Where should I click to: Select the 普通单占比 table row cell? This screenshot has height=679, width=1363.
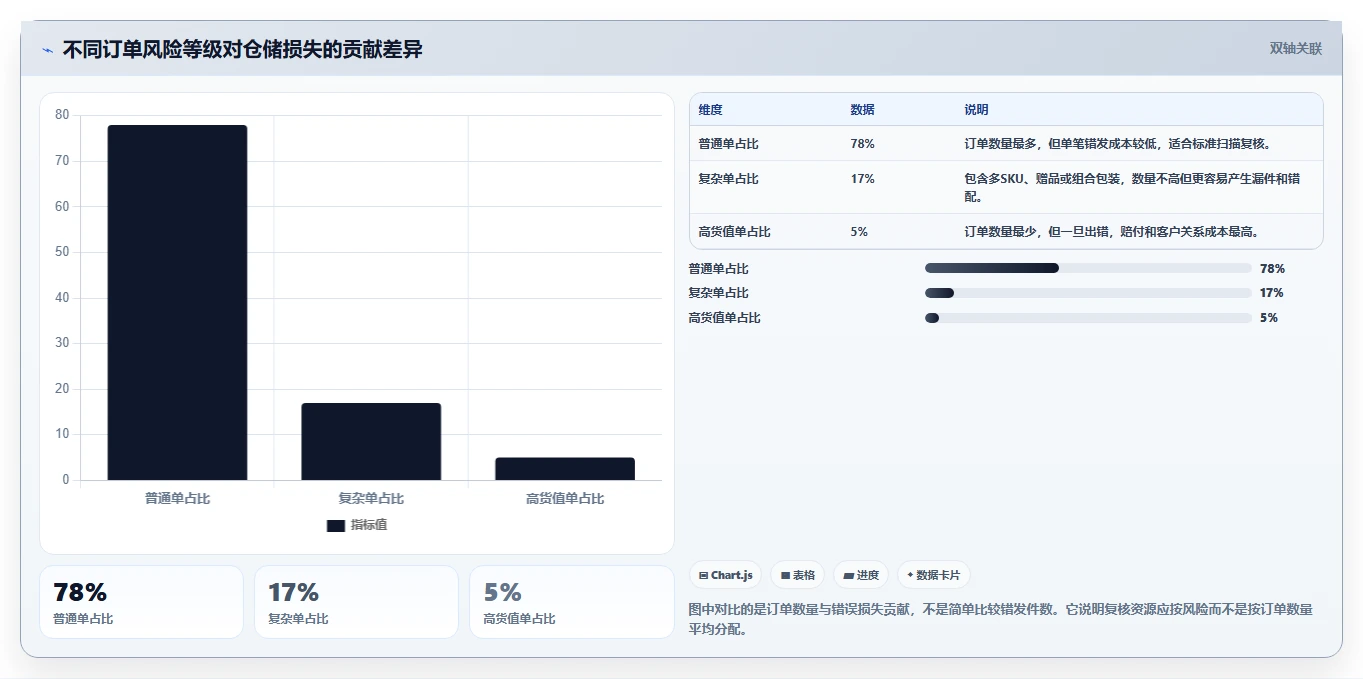click(x=728, y=144)
